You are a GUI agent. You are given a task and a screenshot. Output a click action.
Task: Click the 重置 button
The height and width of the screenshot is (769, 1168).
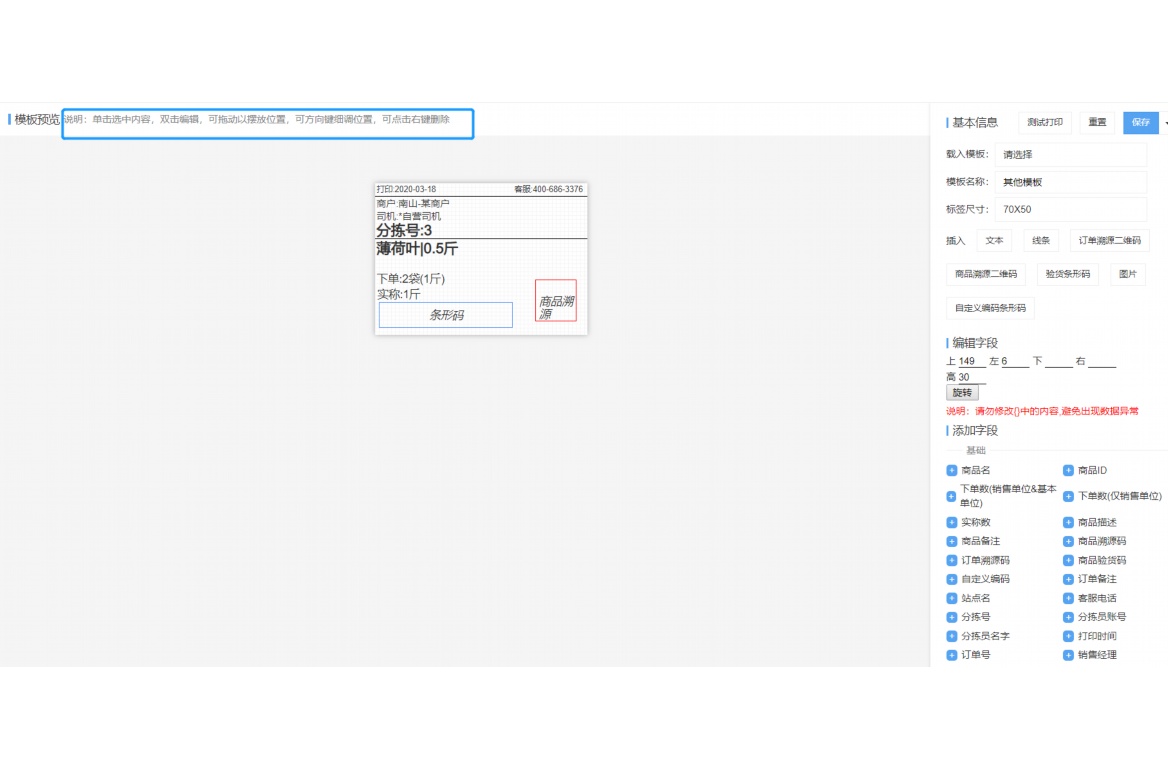pyautogui.click(x=1097, y=122)
